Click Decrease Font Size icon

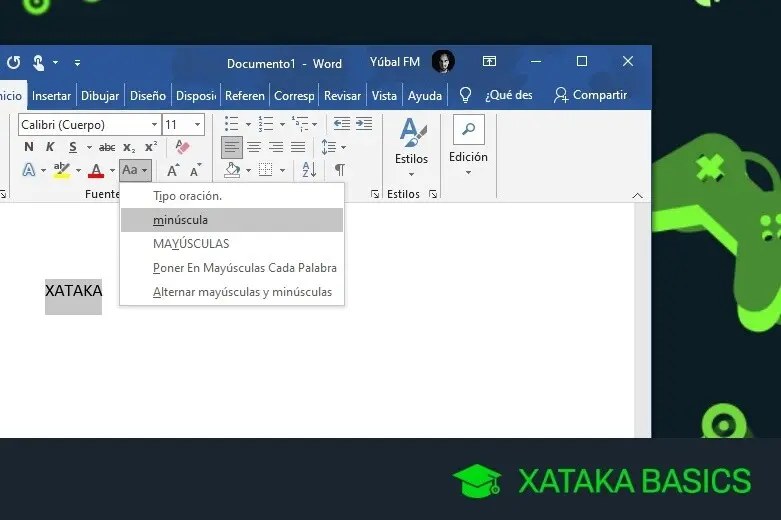[x=196, y=170]
